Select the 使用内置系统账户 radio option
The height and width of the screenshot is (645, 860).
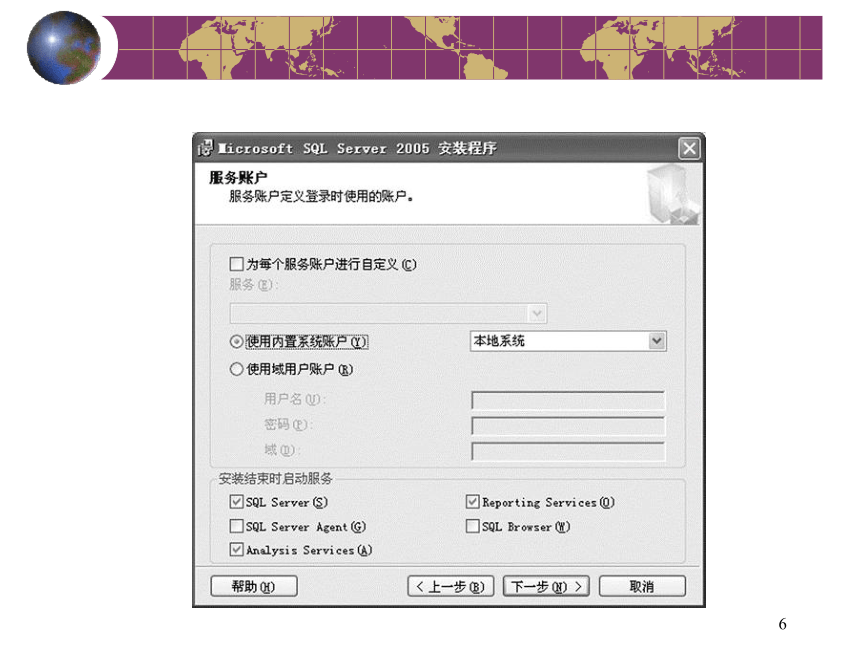click(236, 342)
